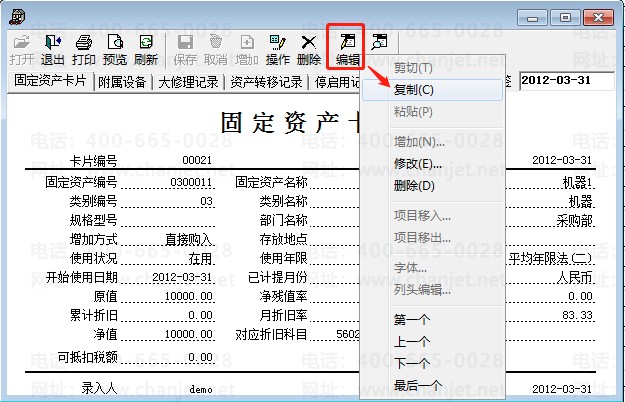Click the 退出 exit toolbar icon
Viewport: 625px width, 402px height.
click(x=52, y=50)
